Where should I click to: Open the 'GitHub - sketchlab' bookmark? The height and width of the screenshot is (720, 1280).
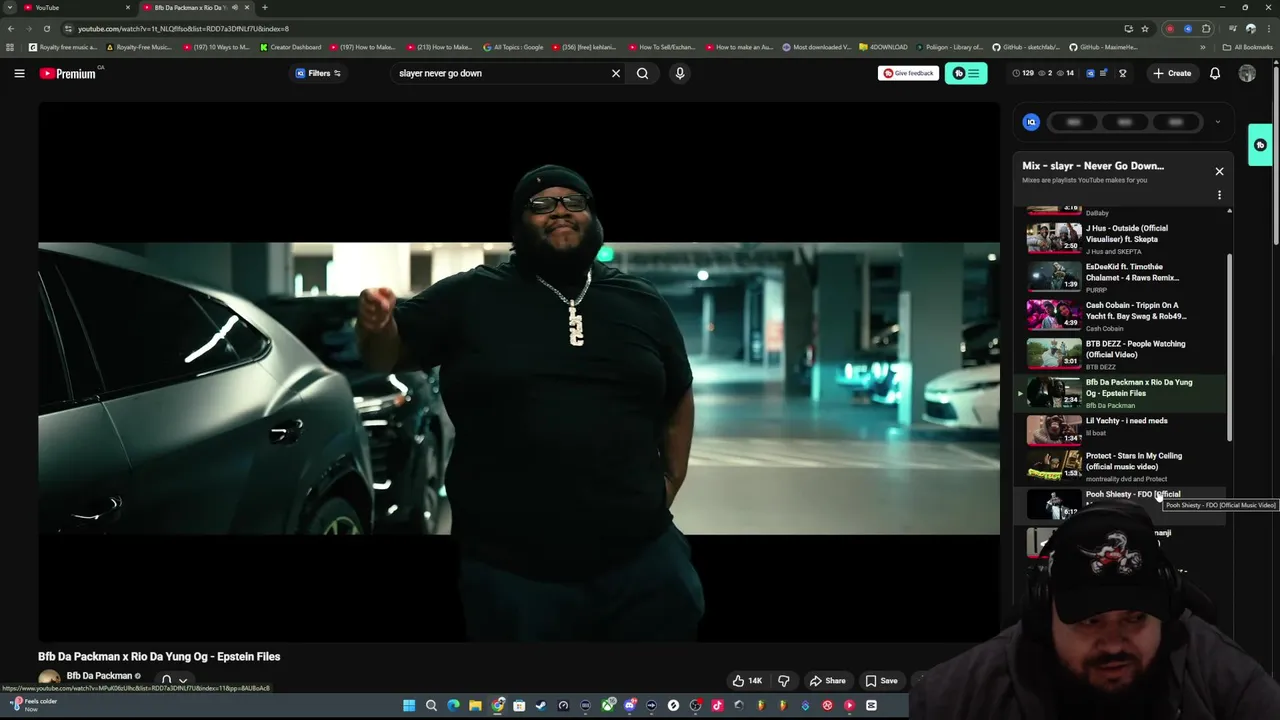[x=1025, y=47]
